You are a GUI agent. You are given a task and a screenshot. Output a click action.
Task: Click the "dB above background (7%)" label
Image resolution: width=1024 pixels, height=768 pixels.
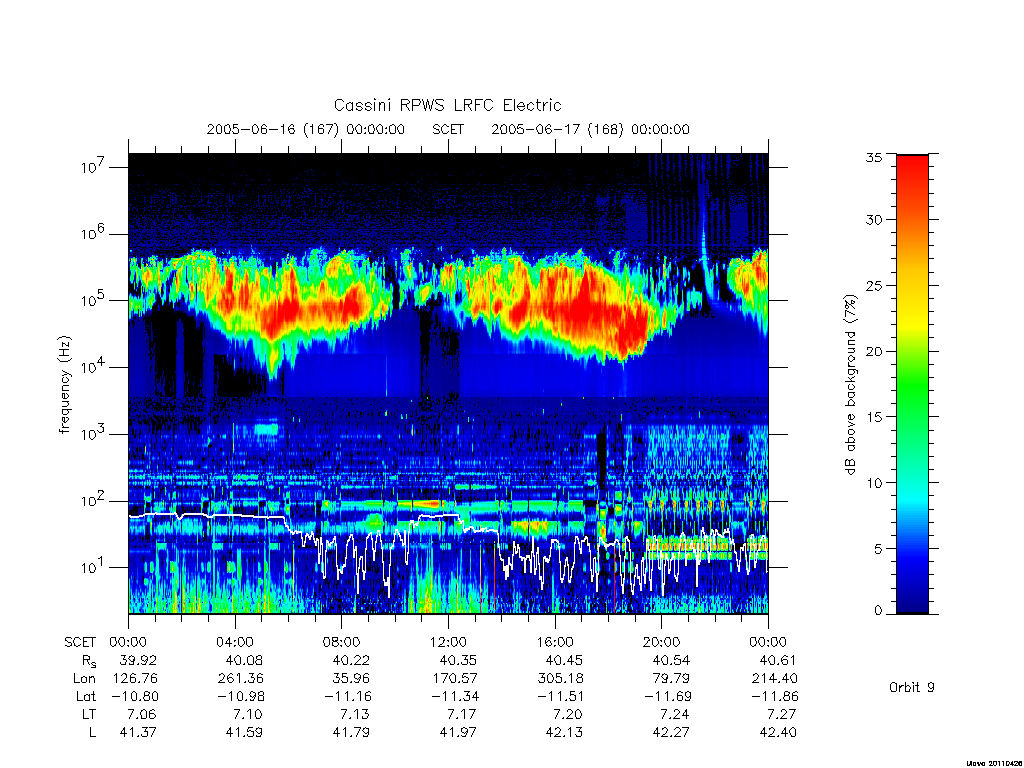(850, 385)
